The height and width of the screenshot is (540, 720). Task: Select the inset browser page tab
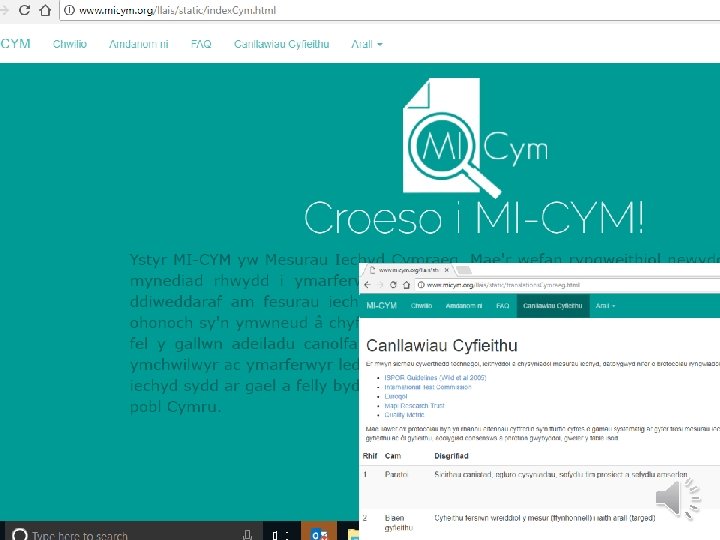408,270
